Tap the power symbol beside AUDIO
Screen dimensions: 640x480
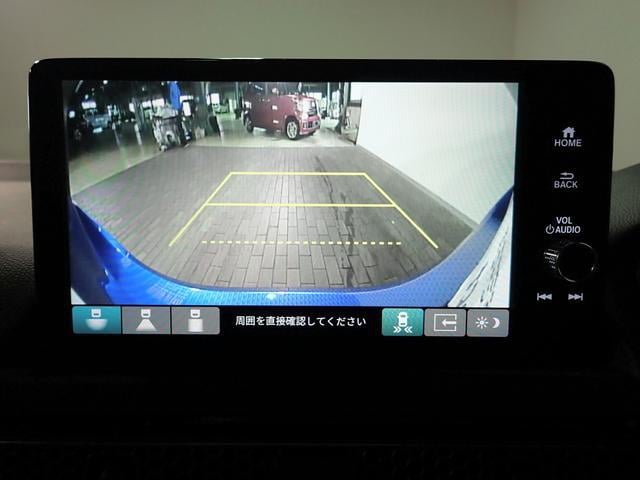(550, 229)
